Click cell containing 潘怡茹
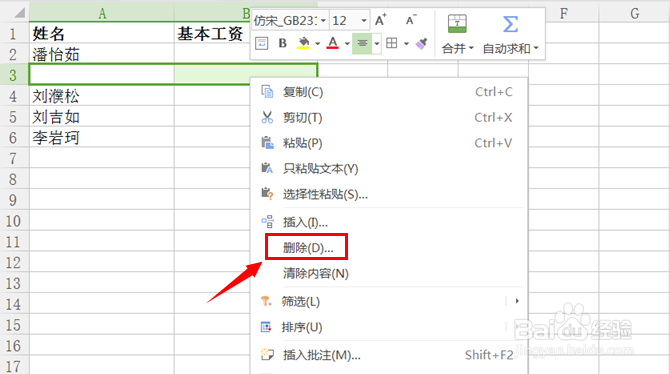The image size is (670, 374). point(102,54)
